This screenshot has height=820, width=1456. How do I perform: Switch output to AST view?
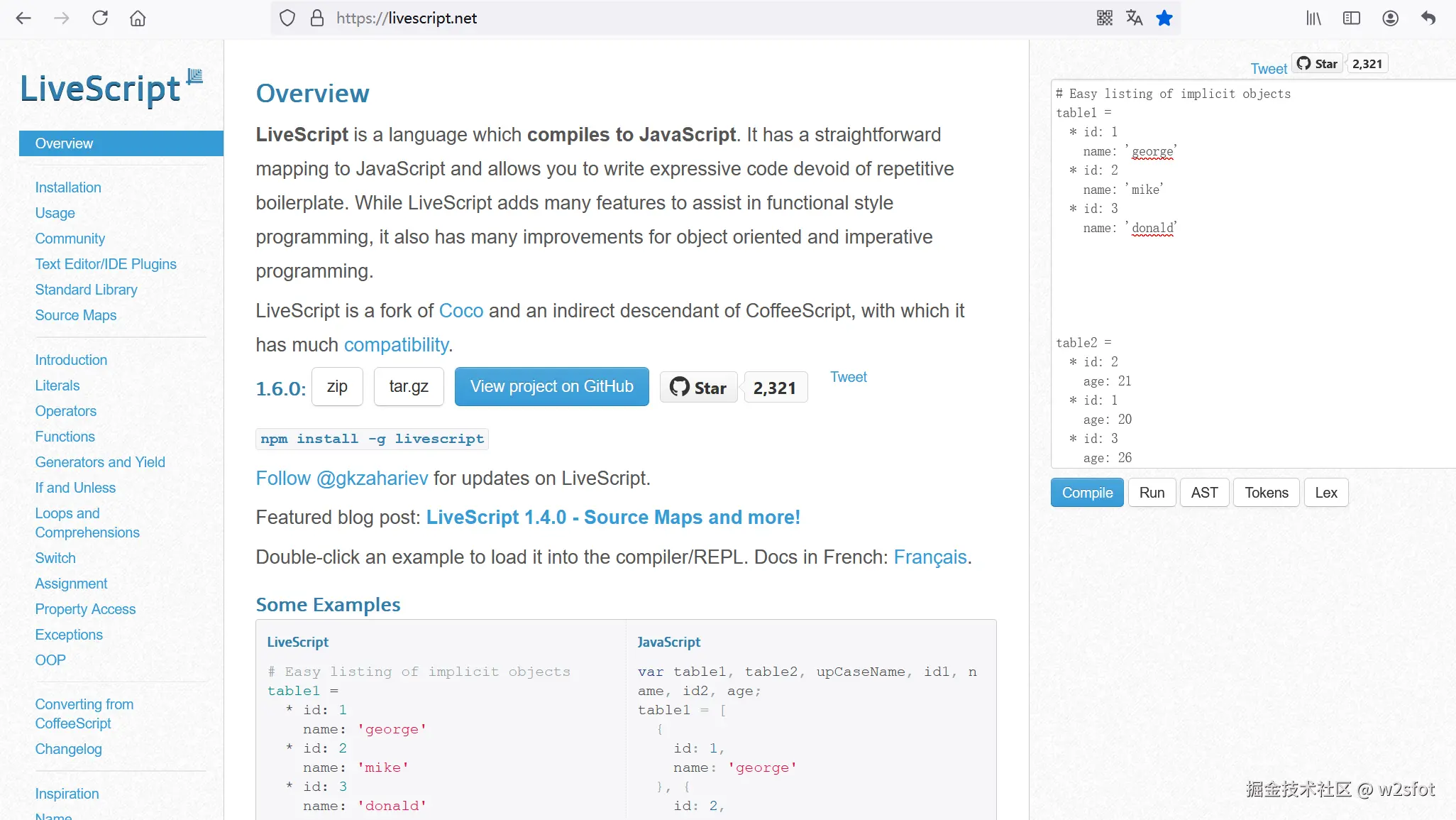coord(1204,493)
